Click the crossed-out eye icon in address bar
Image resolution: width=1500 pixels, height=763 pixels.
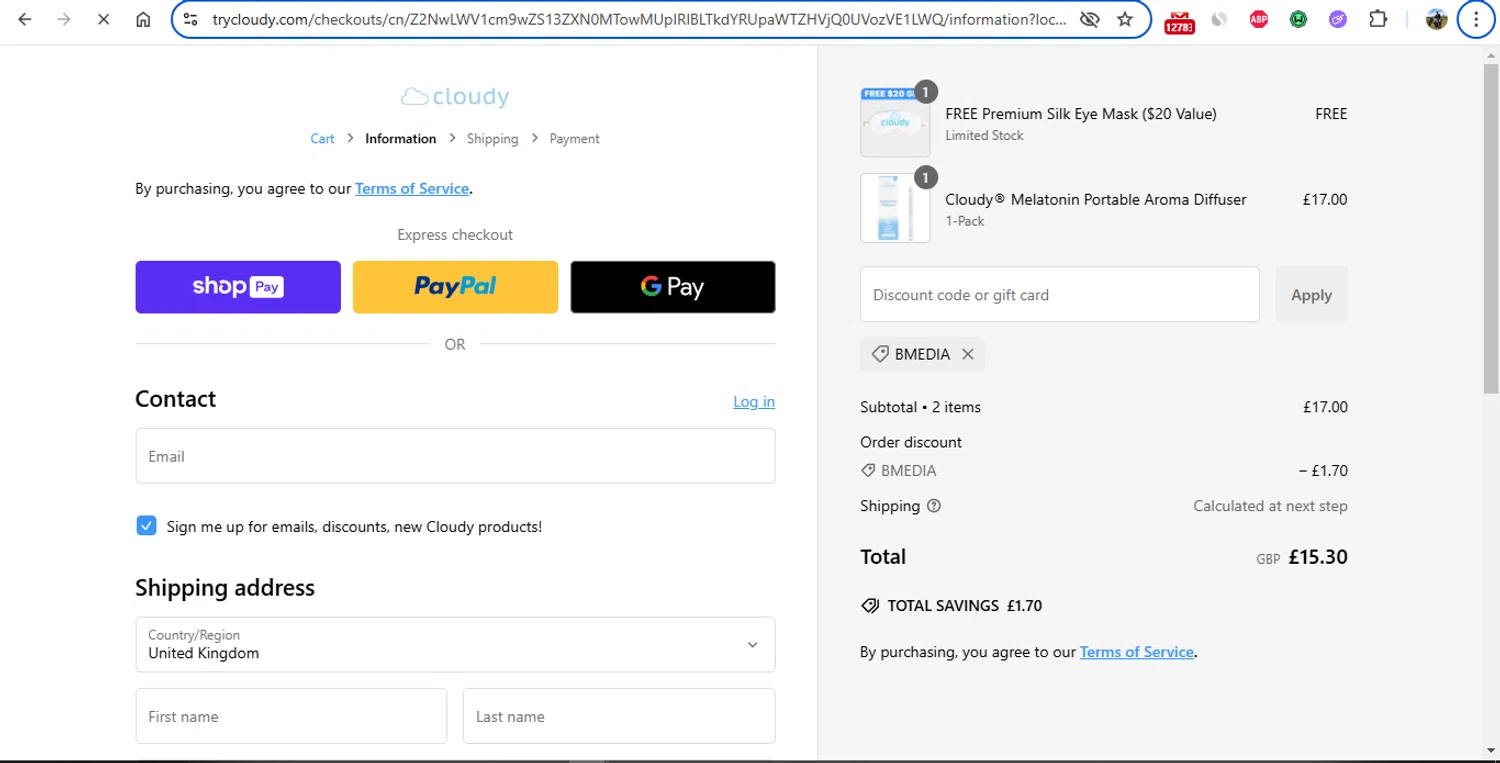tap(1091, 19)
